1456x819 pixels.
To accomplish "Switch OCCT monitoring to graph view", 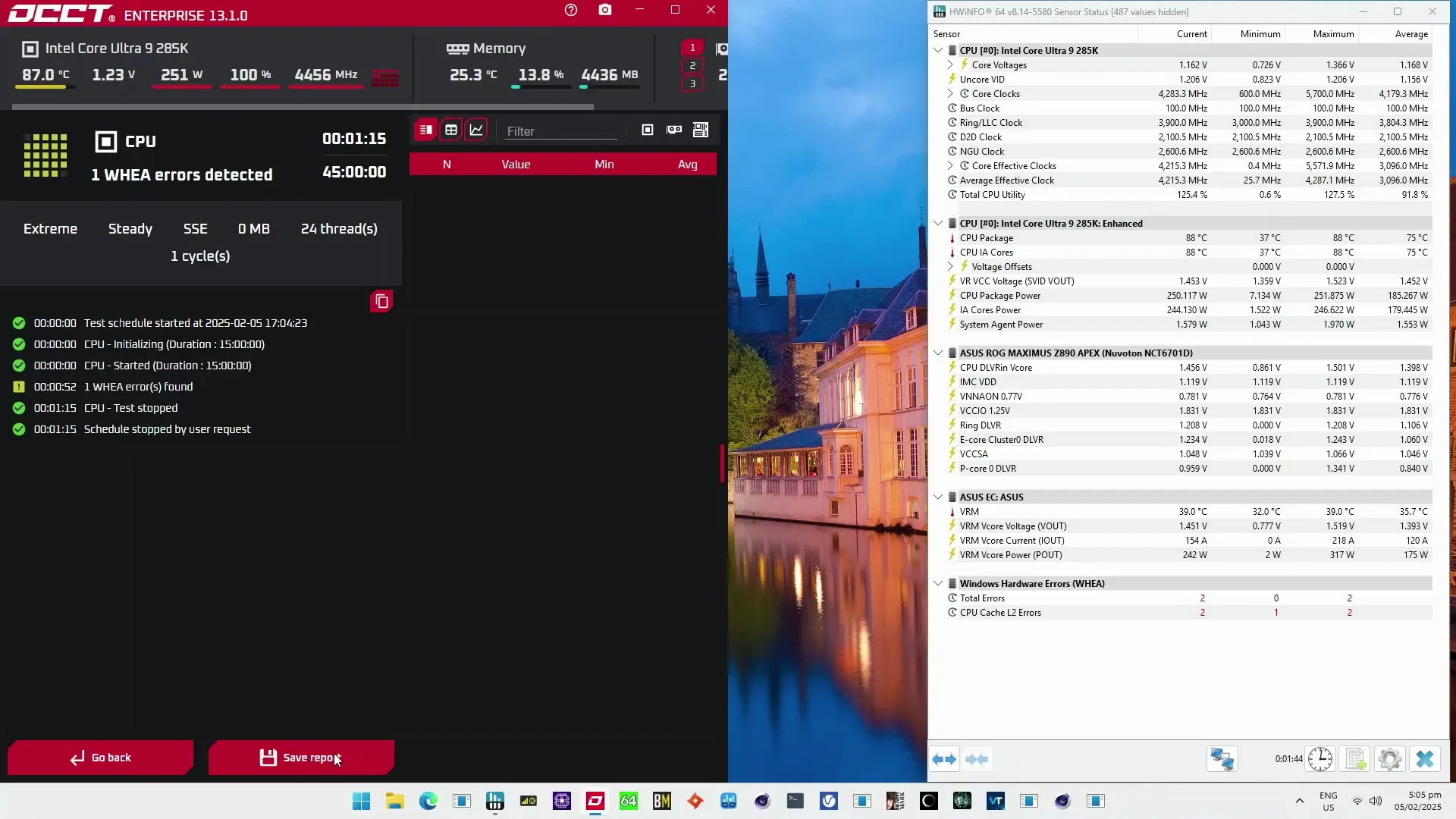I will click(x=476, y=130).
